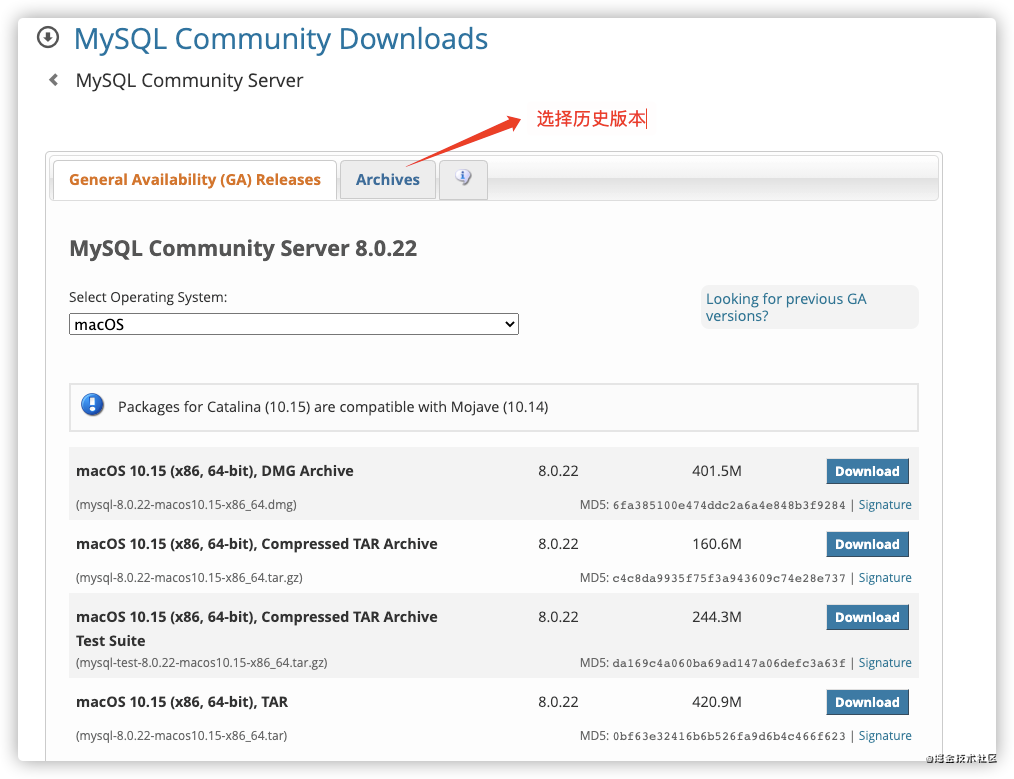Click the MySQL Community Server 8.0.22 heading
Screen dimensions: 1014x779
click(243, 248)
